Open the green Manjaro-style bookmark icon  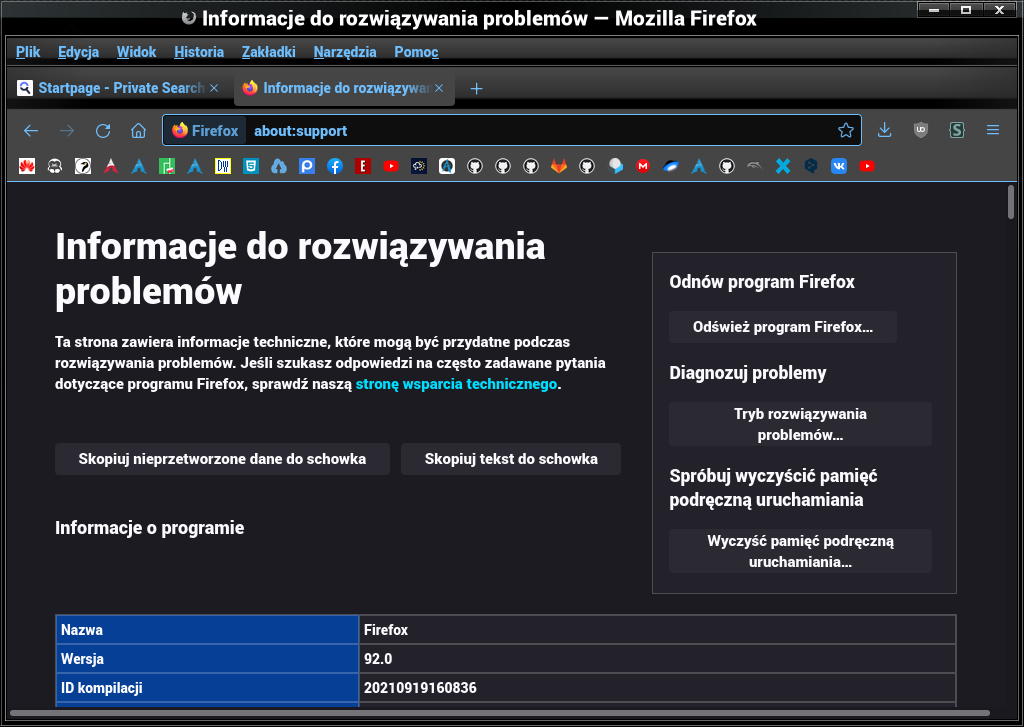tap(167, 167)
